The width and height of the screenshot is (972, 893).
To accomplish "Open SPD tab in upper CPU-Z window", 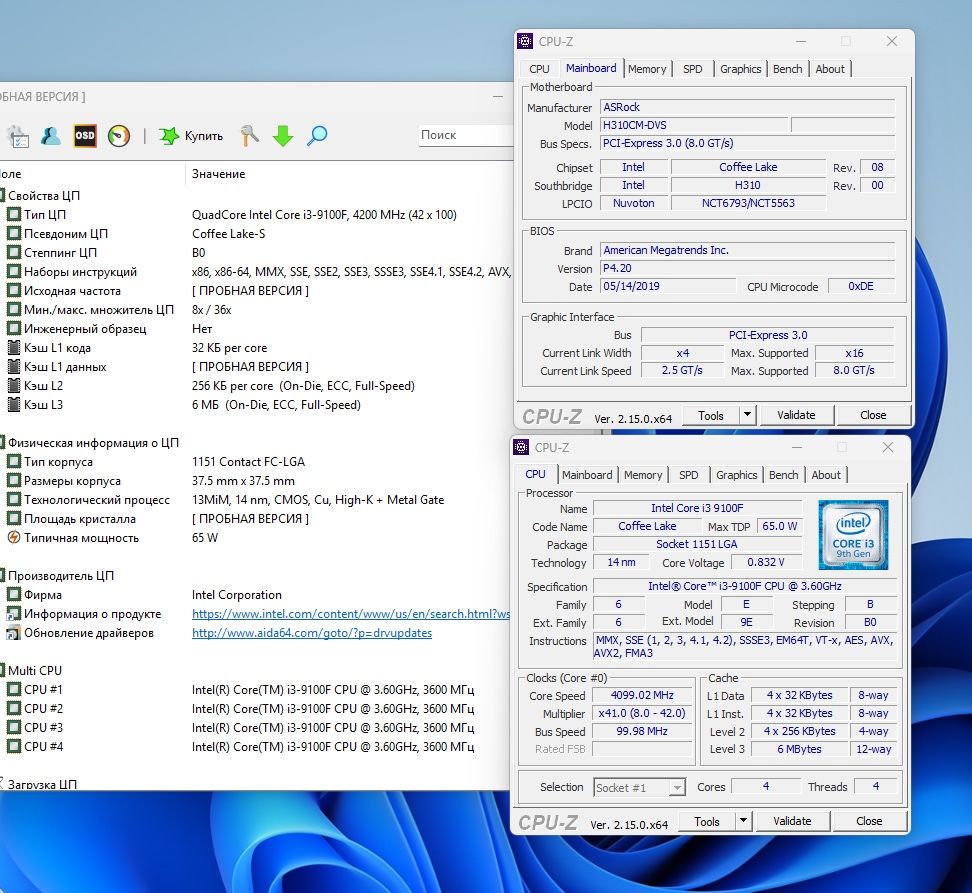I will click(692, 69).
